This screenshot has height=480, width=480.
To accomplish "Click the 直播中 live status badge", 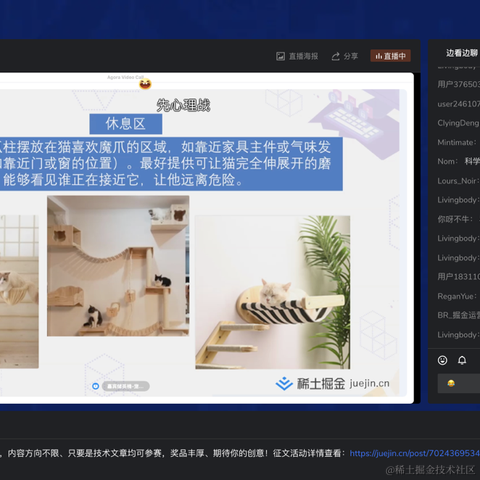I will click(x=390, y=56).
